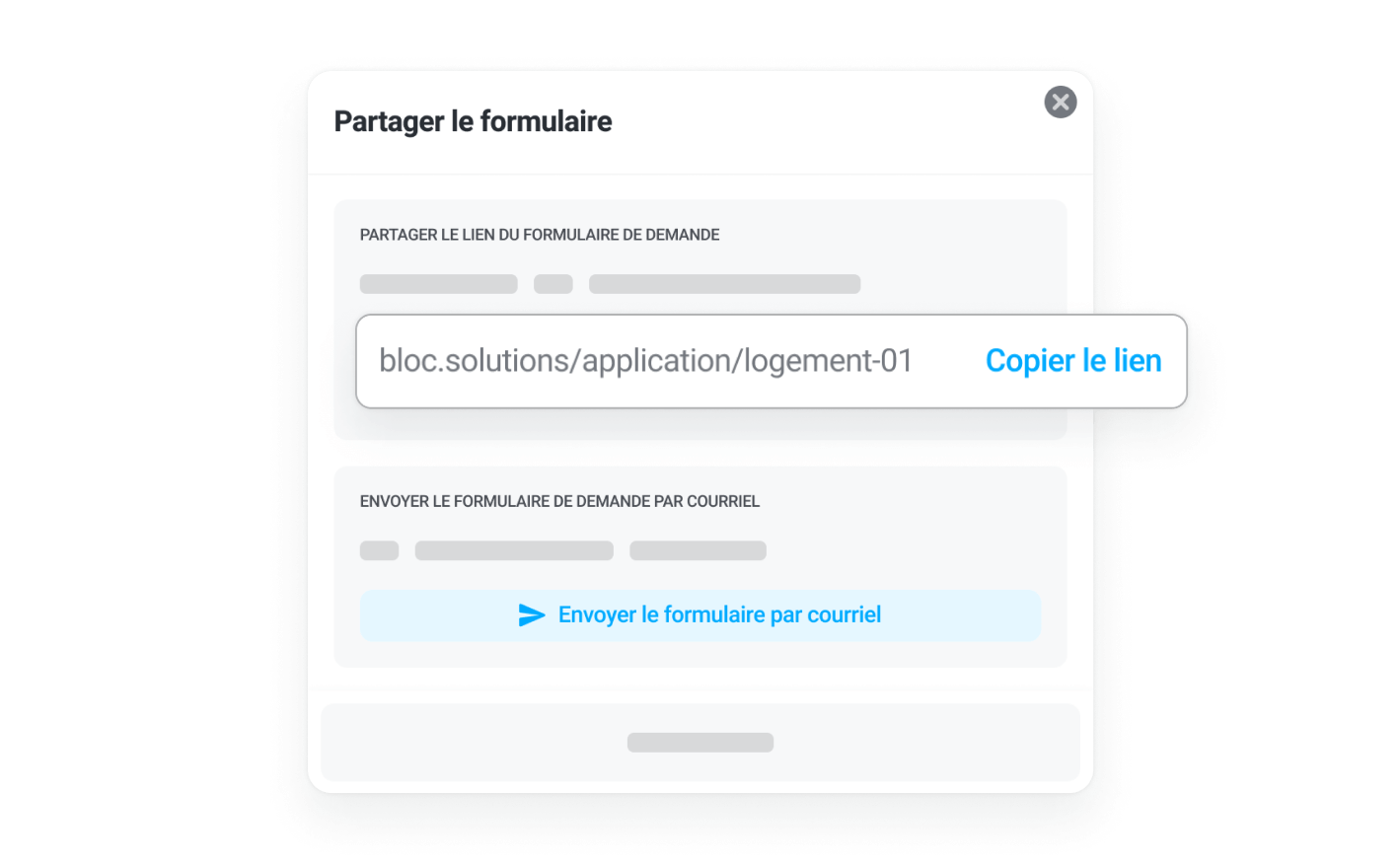Click first placeholder bar under the link heading

pos(438,284)
